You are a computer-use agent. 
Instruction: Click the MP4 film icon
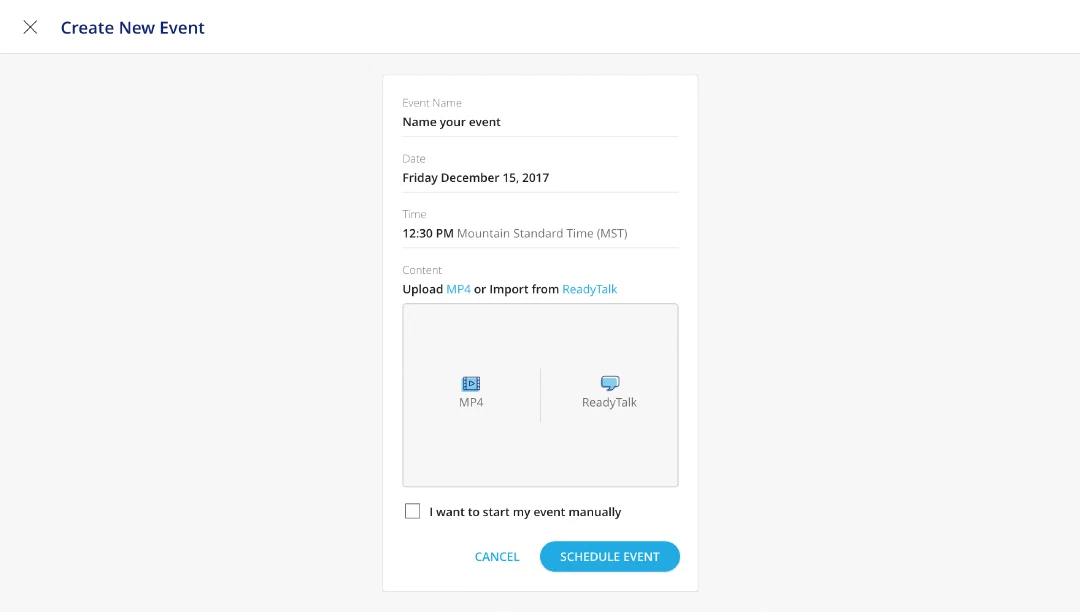tap(471, 383)
